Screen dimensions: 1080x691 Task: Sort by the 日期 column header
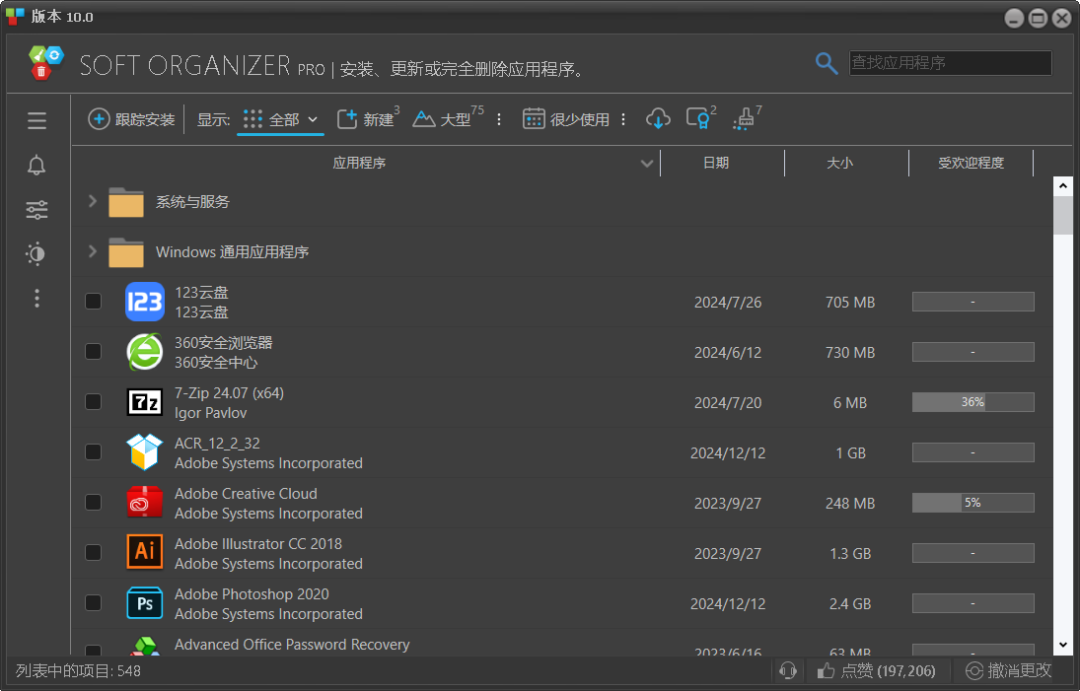[x=716, y=163]
